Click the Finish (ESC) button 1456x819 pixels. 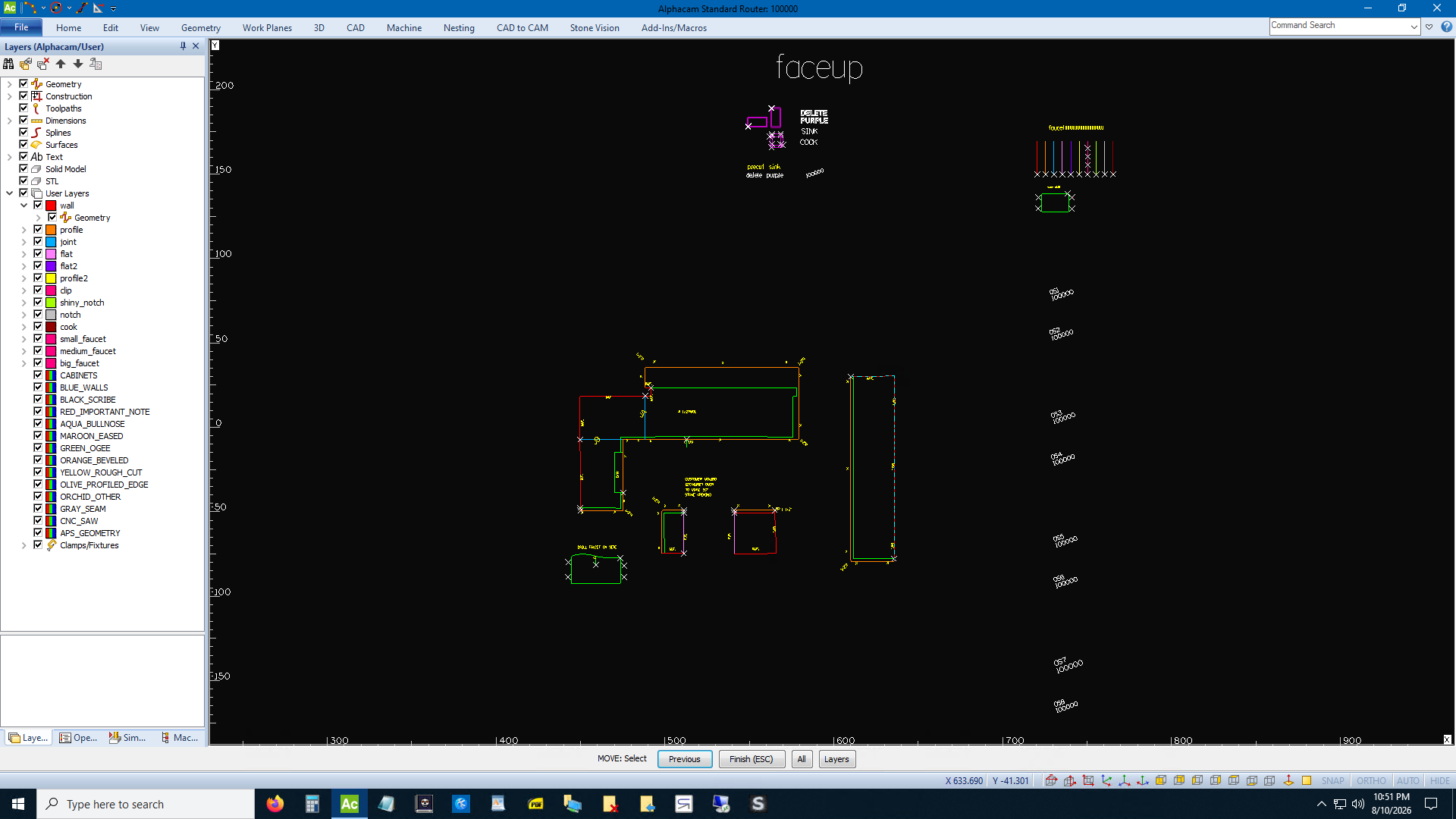(x=752, y=759)
